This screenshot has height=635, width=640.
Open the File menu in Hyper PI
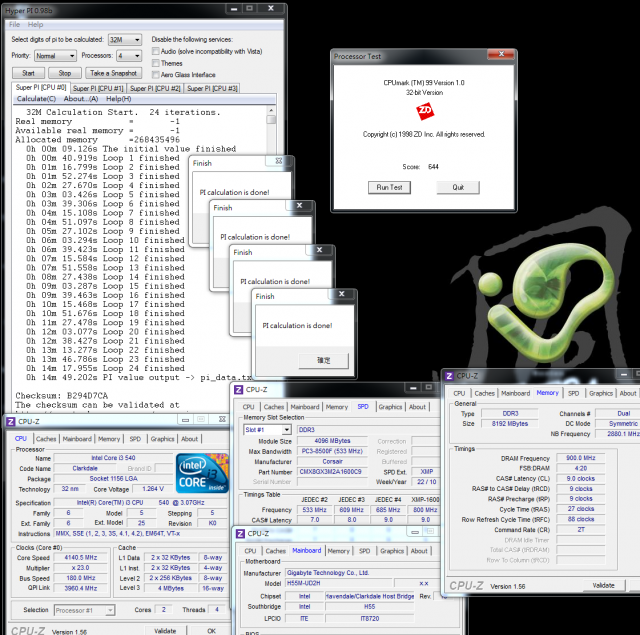14,24
